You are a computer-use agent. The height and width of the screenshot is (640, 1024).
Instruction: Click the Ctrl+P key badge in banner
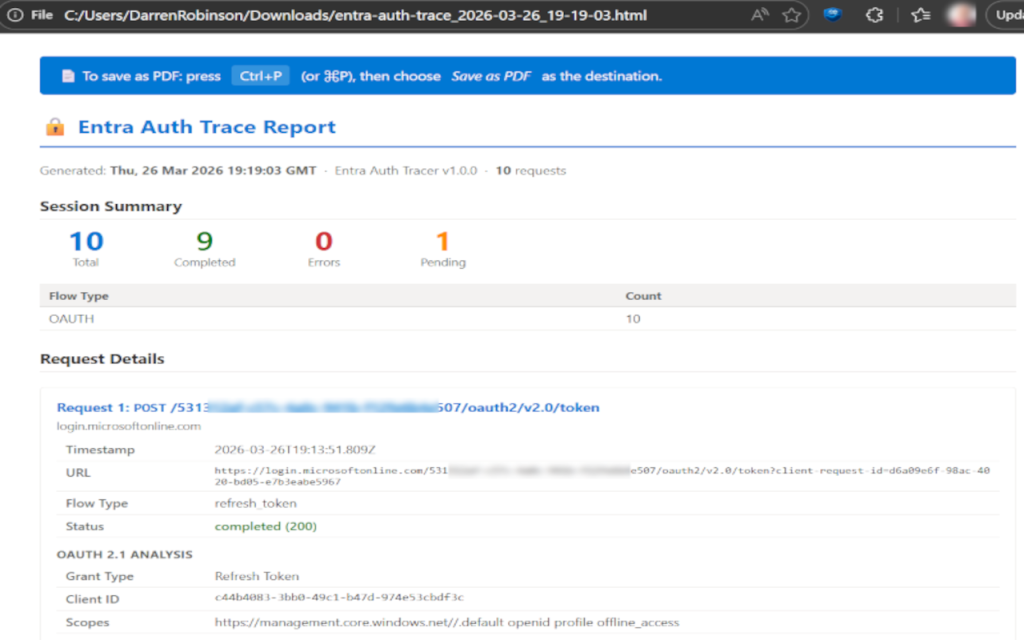point(261,76)
